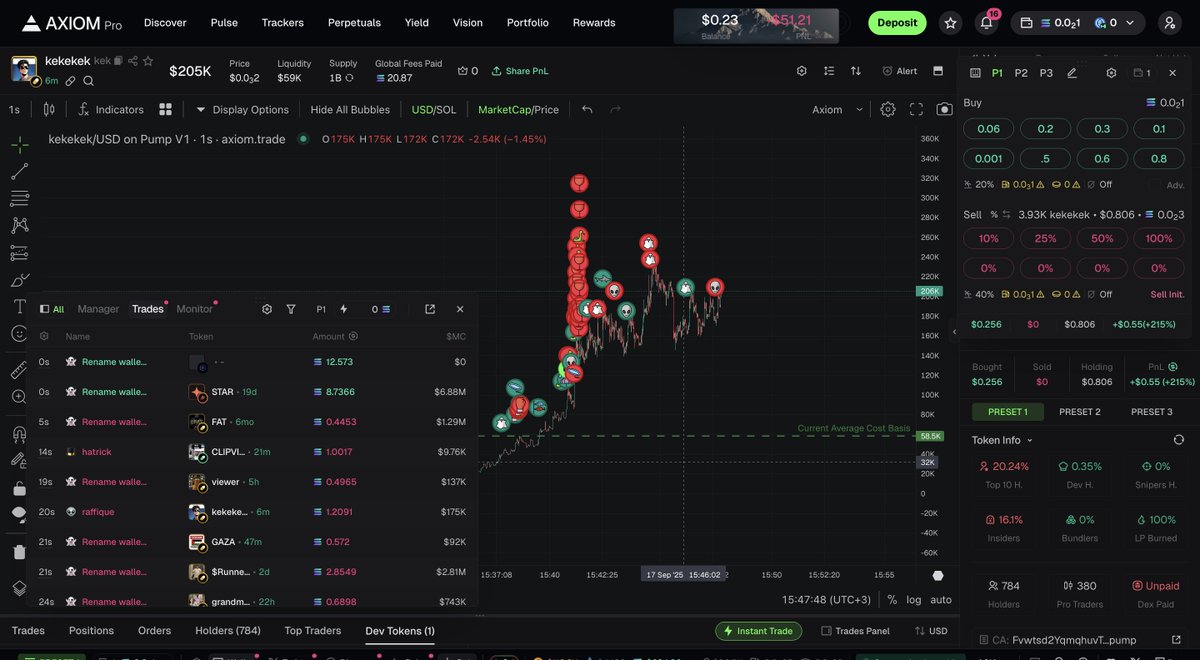
Task: Enter fullscreen chart mode
Action: click(916, 109)
